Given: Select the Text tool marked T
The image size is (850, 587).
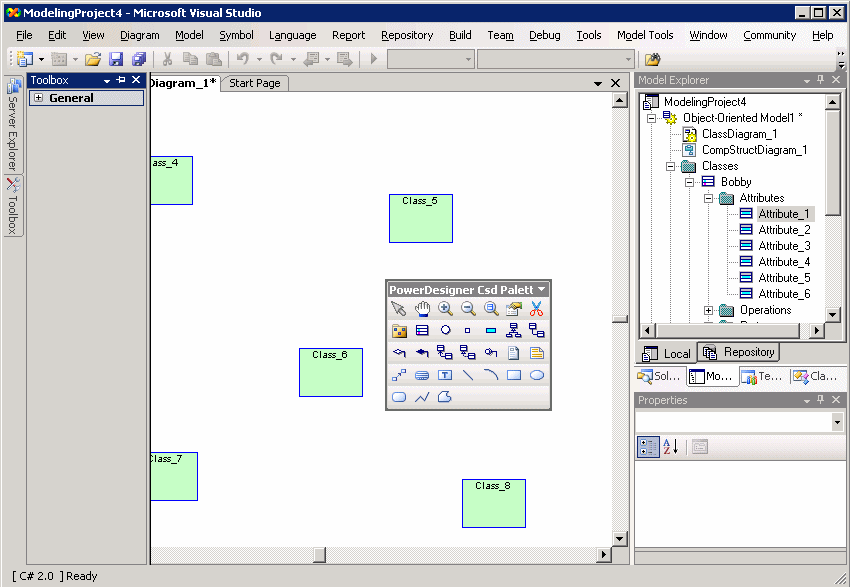Looking at the screenshot, I should pos(445,375).
